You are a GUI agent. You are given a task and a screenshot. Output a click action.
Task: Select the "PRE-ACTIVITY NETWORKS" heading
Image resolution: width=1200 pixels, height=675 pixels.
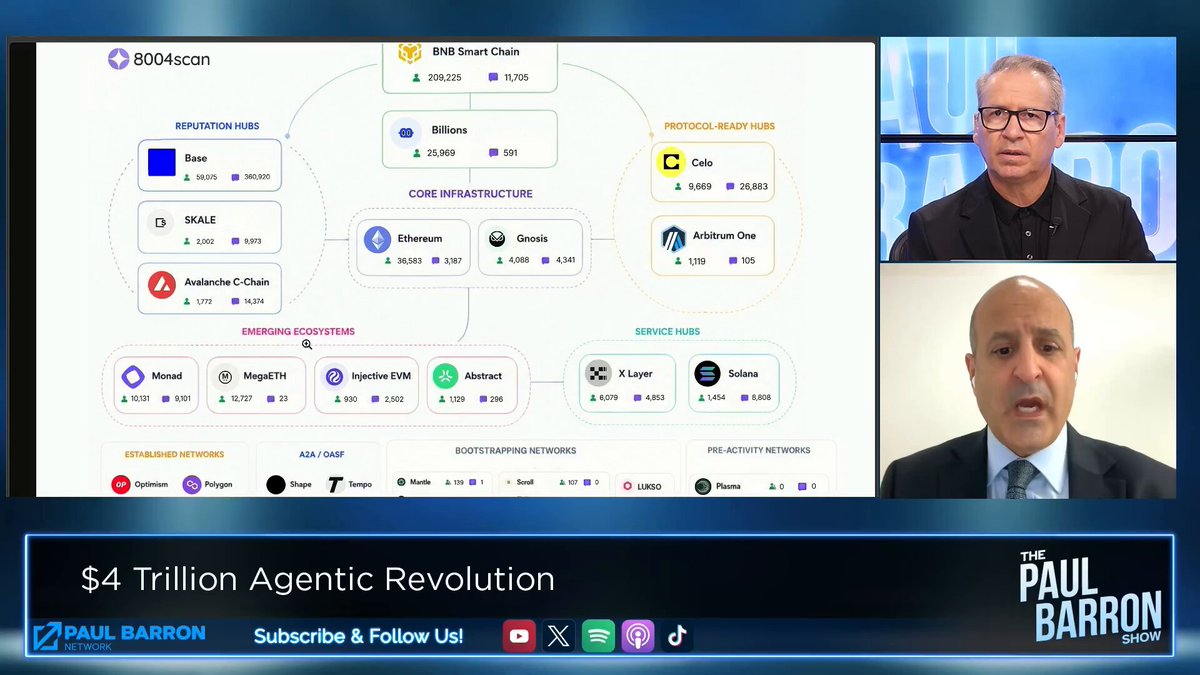759,451
